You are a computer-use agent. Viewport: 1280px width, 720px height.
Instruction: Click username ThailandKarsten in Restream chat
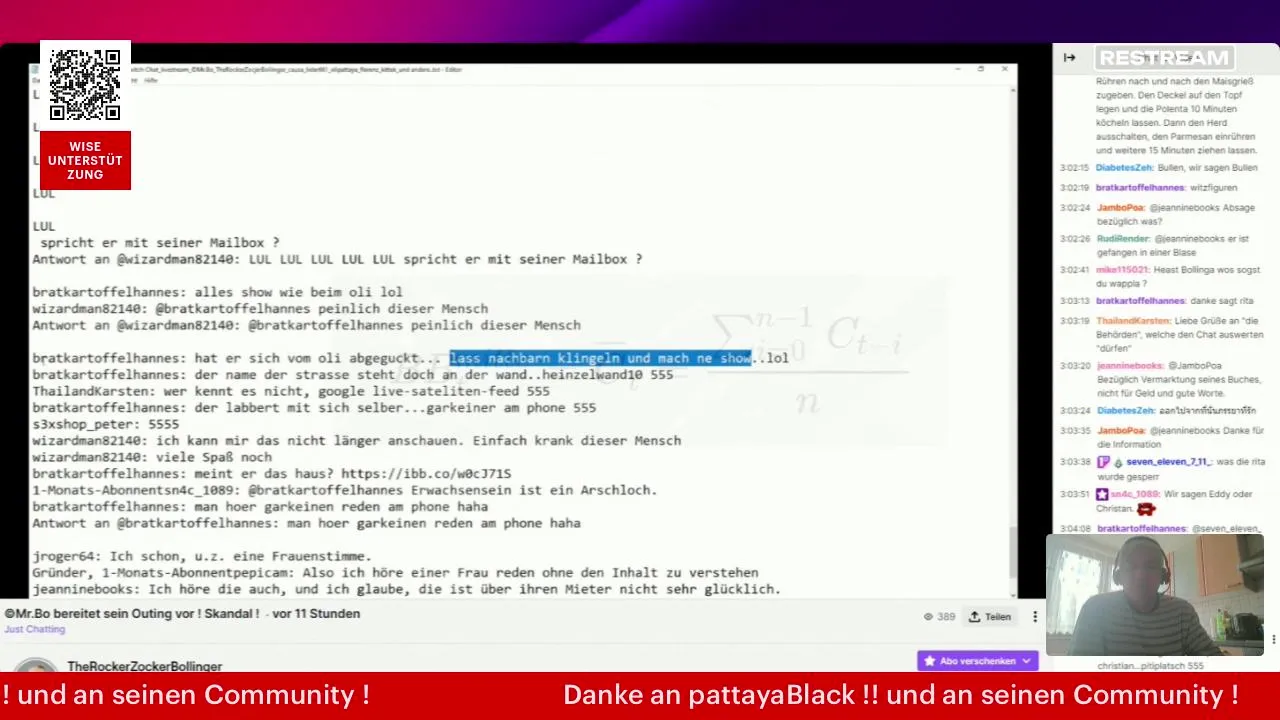[1133, 321]
